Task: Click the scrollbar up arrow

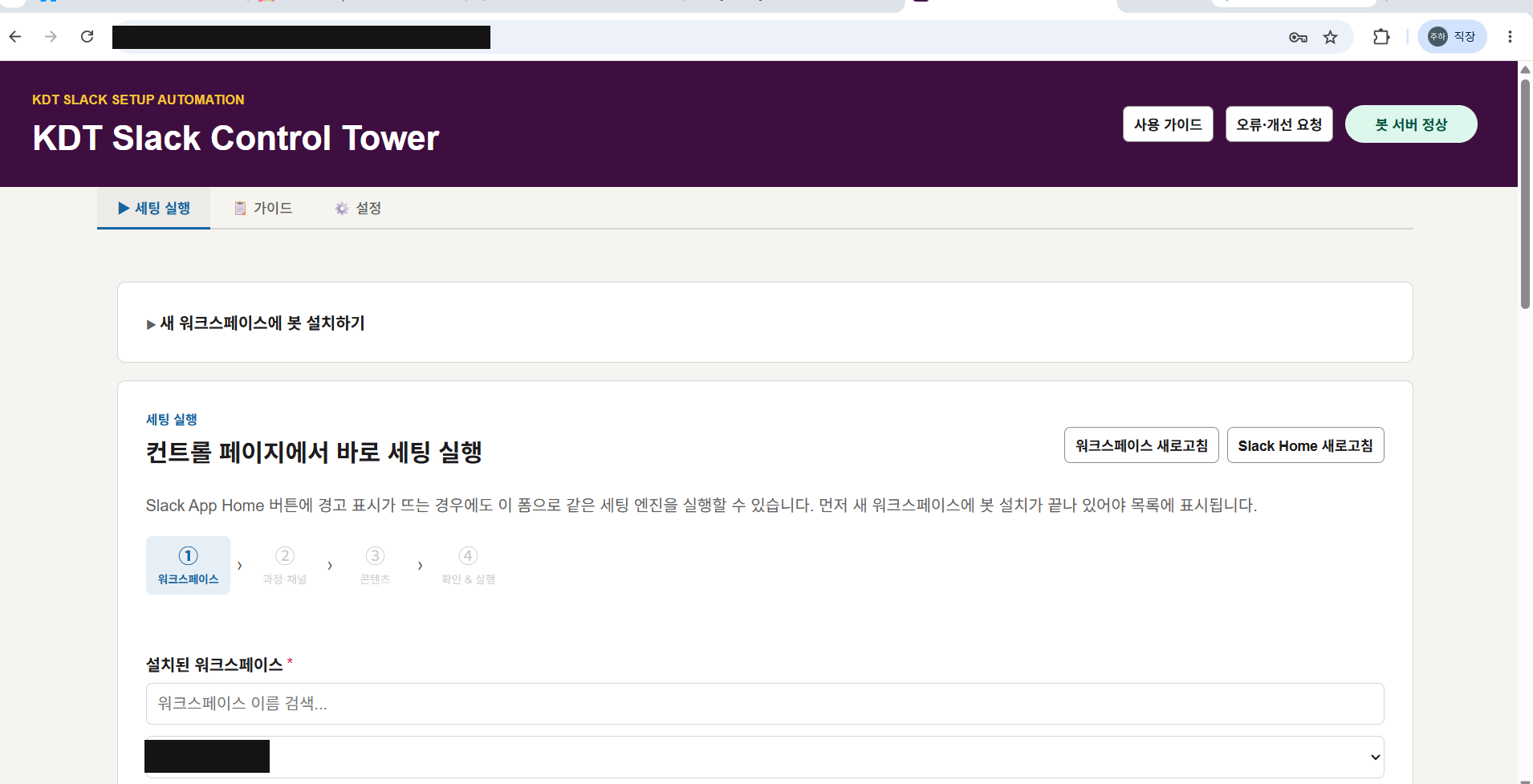Action: (1525, 69)
